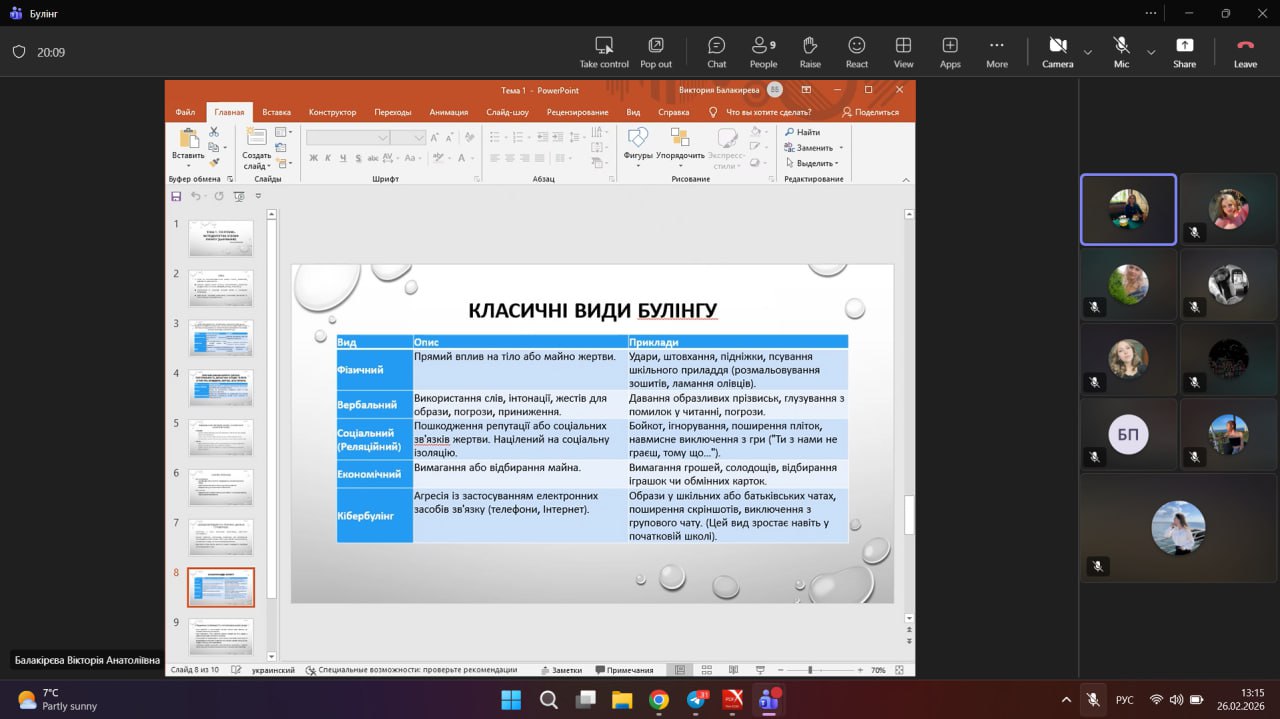The width and height of the screenshot is (1280, 719).
Task: Click Pop out shared content
Action: click(x=656, y=52)
